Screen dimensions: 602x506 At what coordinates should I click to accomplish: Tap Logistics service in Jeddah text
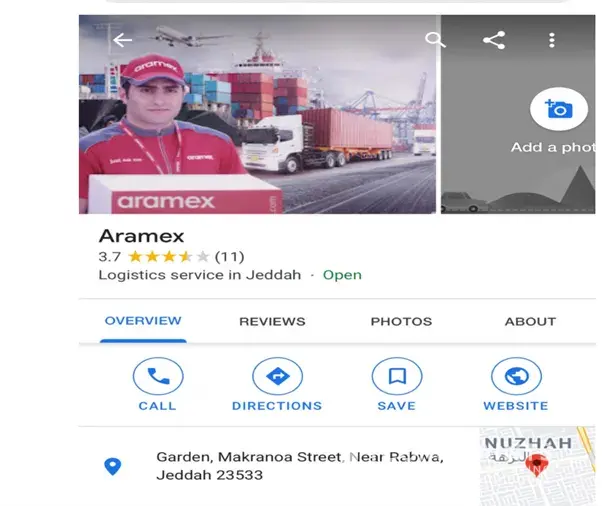[200, 275]
